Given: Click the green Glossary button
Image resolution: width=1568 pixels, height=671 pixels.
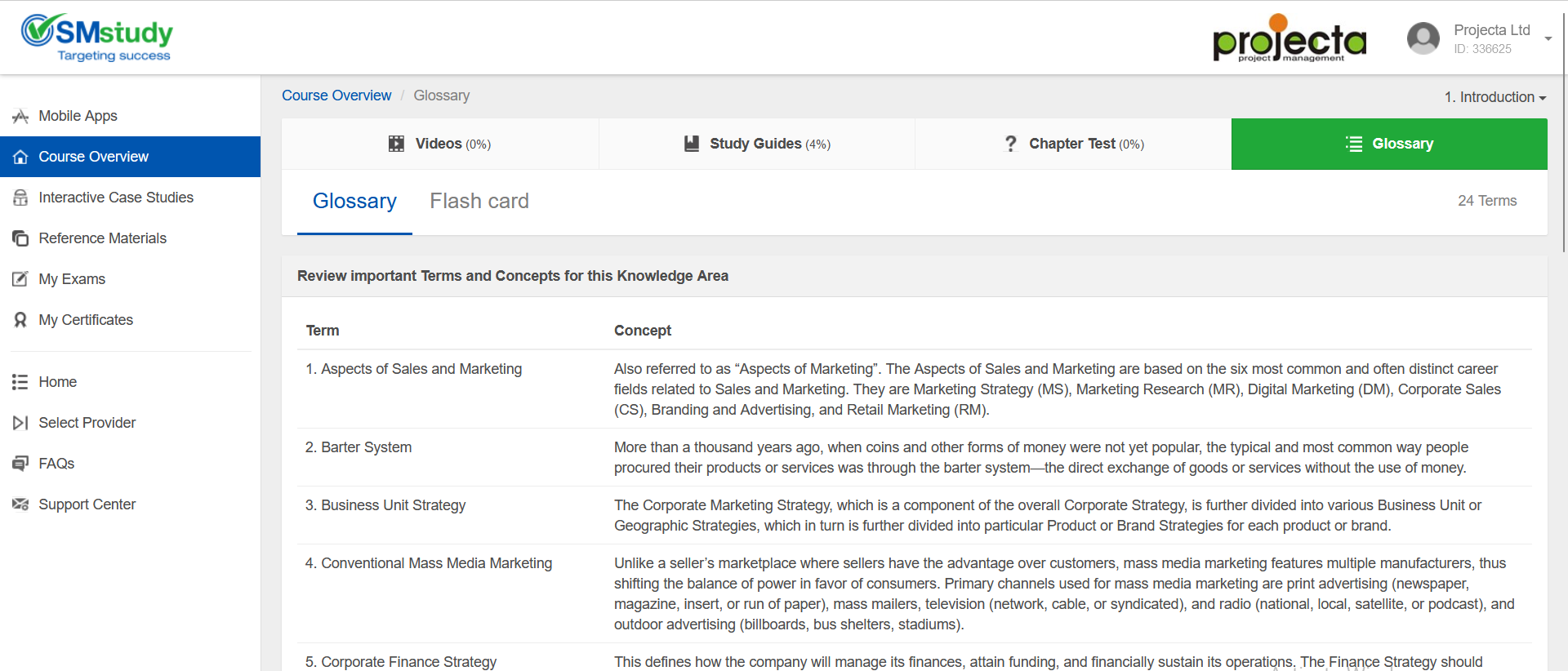Looking at the screenshot, I should coord(1388,144).
